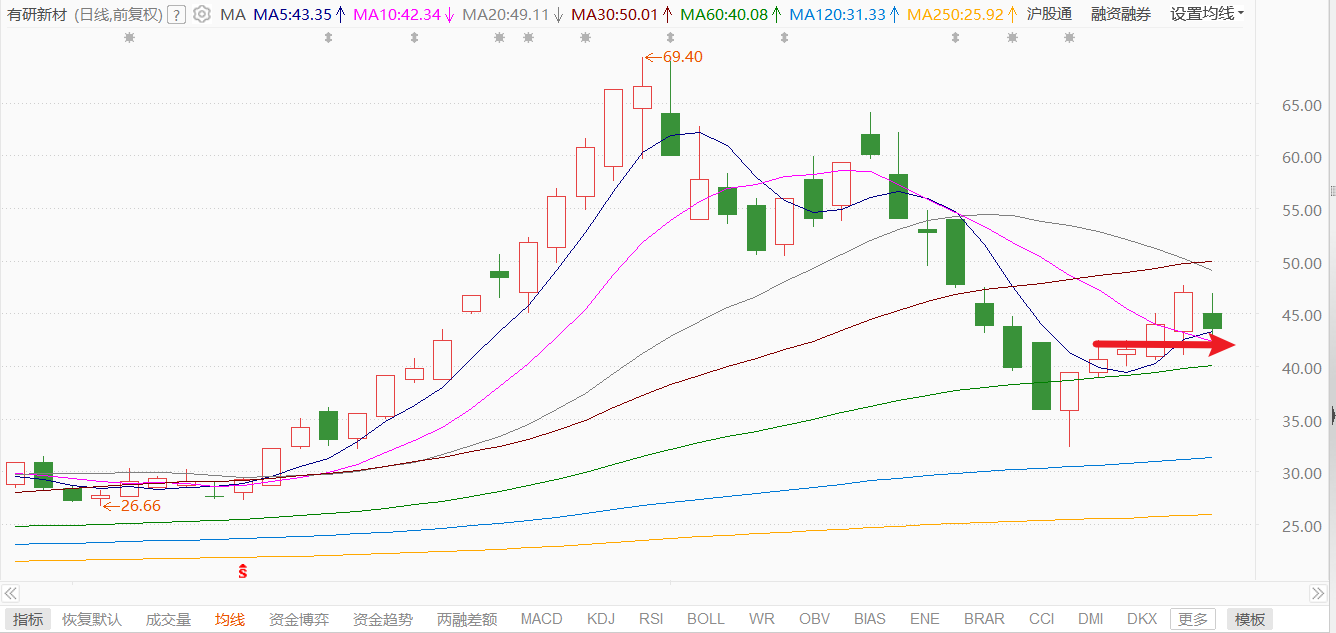Viewport: 1336px width, 633px height.
Task: Open the 设置均线 dropdown
Action: click(1207, 14)
